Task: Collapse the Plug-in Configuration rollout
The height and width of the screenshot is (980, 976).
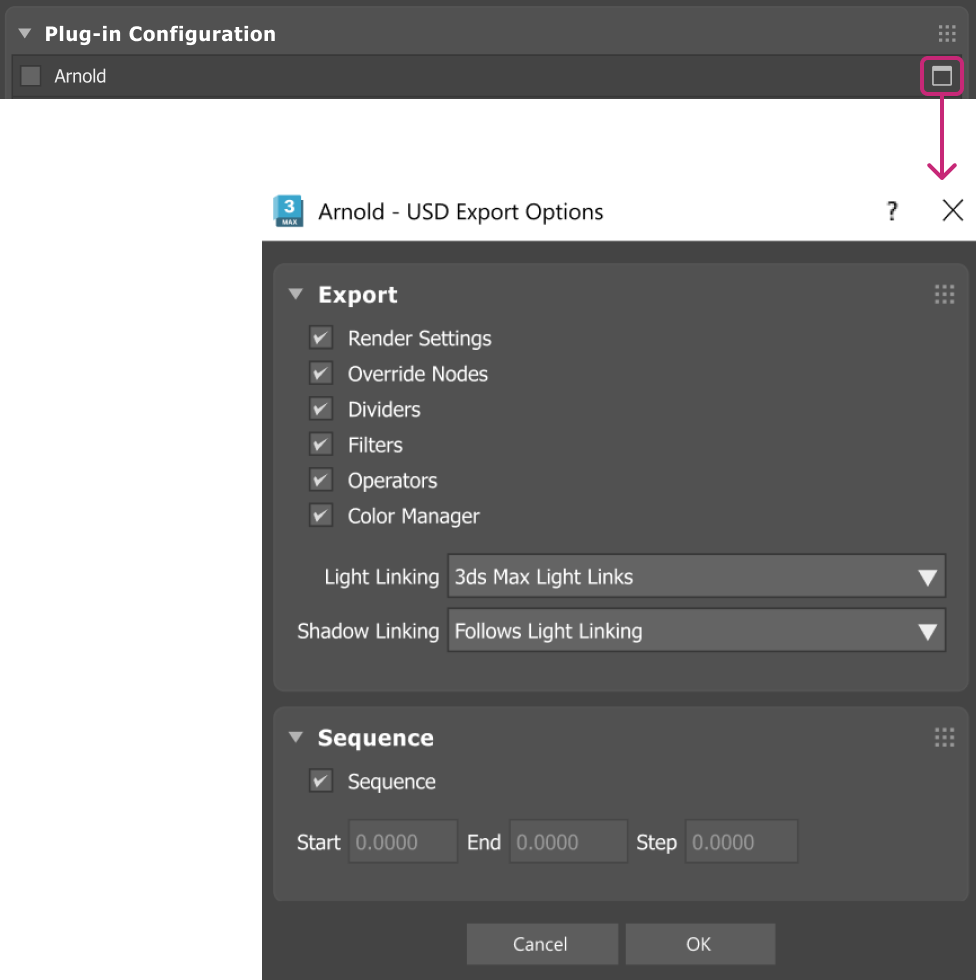Action: pos(25,33)
